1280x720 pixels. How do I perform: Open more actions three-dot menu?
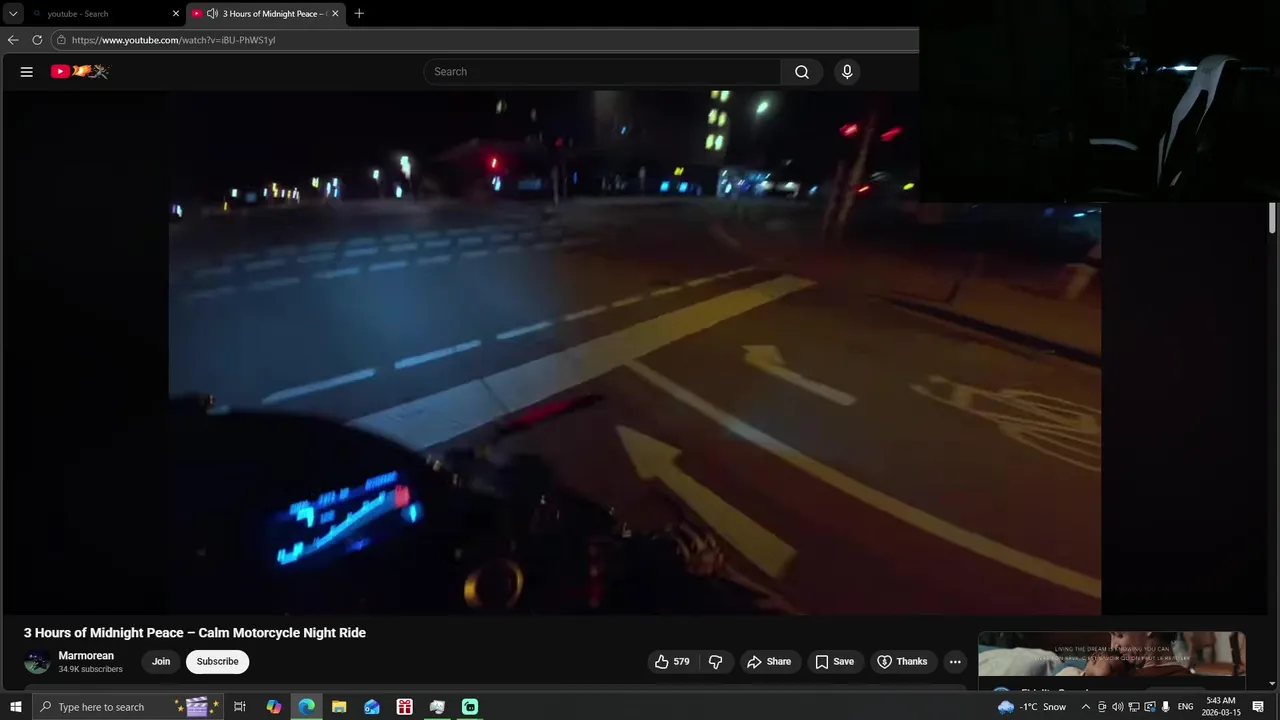pyautogui.click(x=955, y=662)
